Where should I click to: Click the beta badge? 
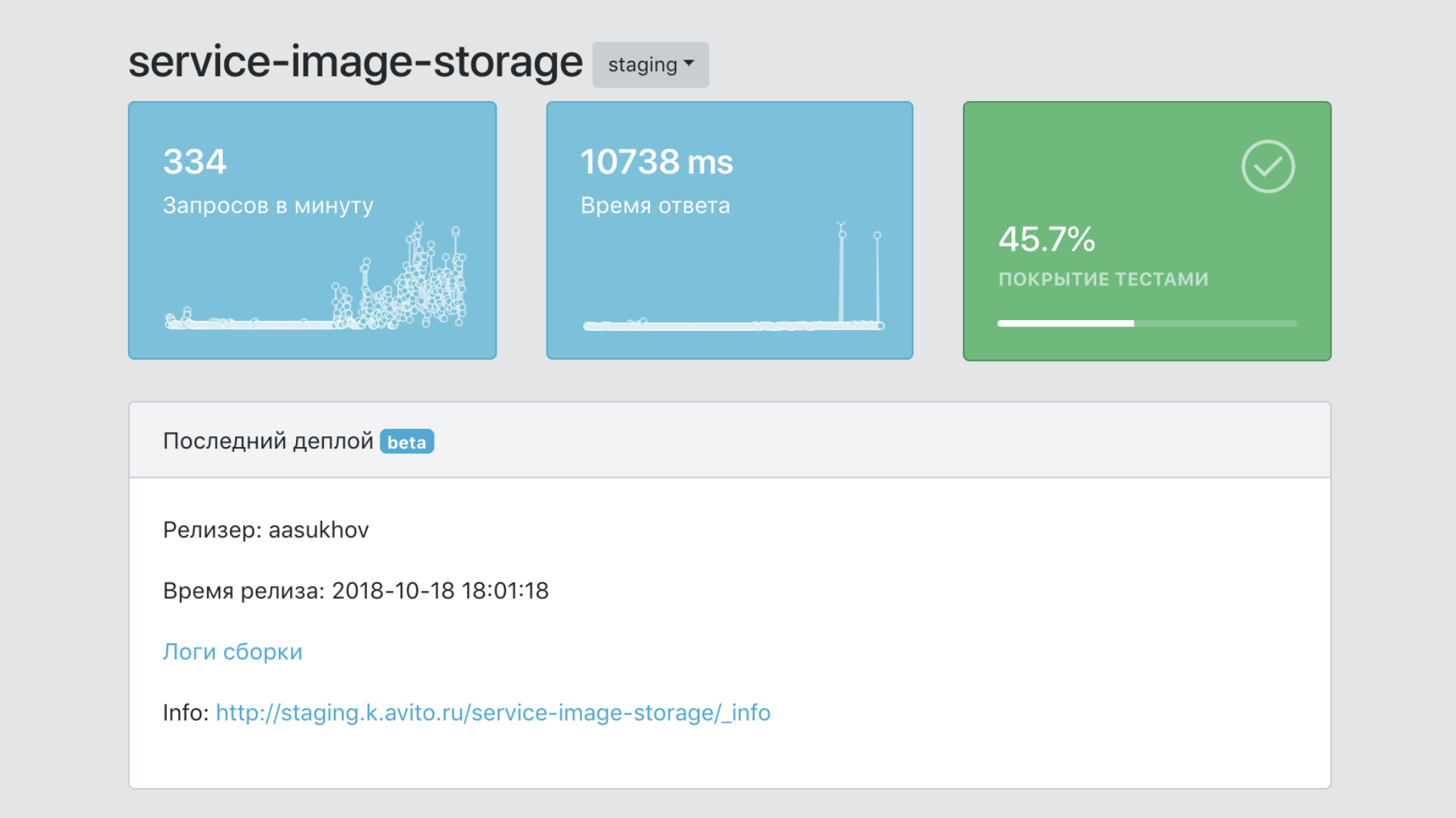[406, 442]
